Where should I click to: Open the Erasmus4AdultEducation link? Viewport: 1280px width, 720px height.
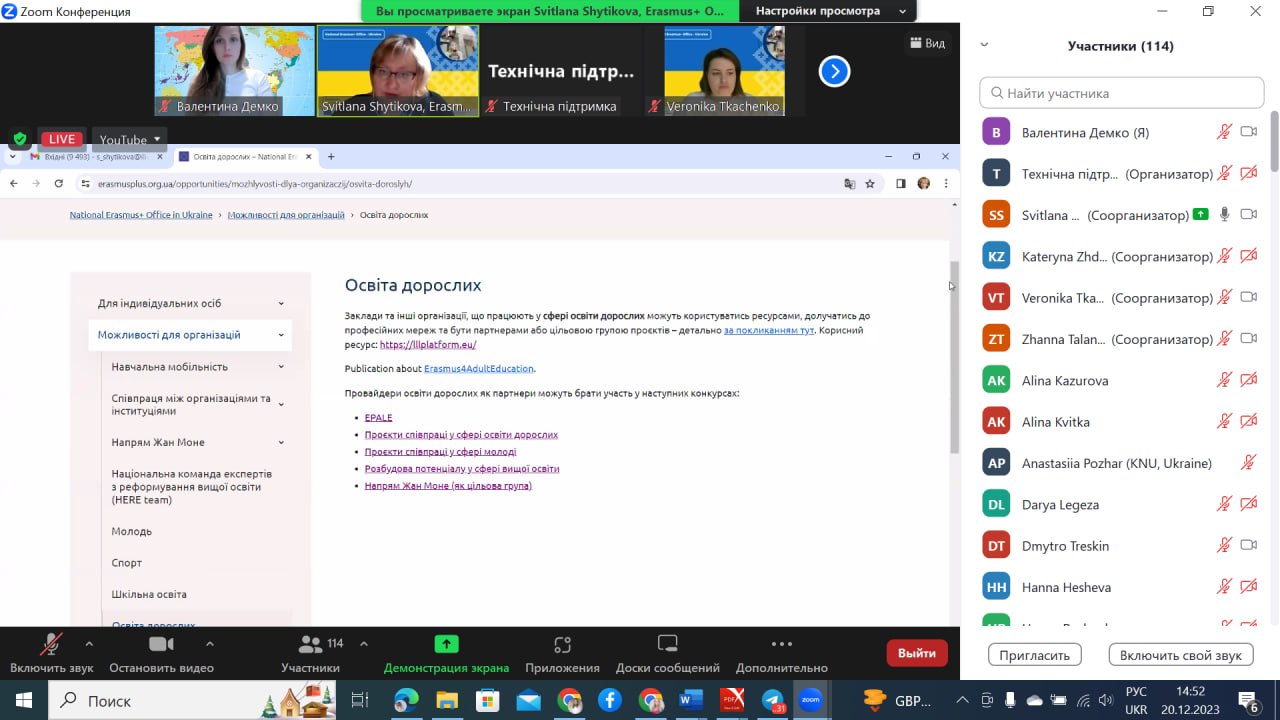coord(479,369)
